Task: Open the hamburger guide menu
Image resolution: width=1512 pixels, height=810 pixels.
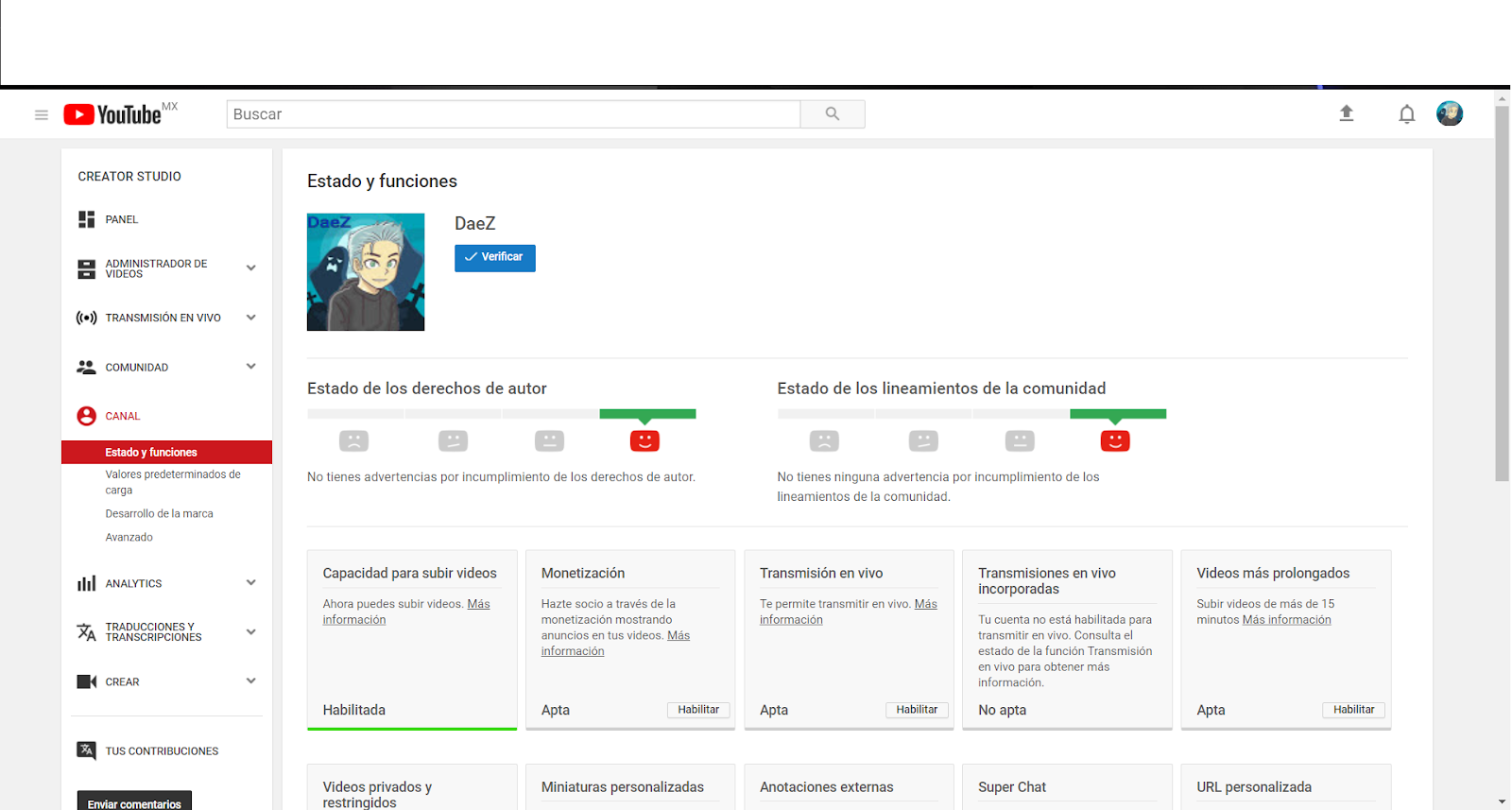Action: click(42, 115)
